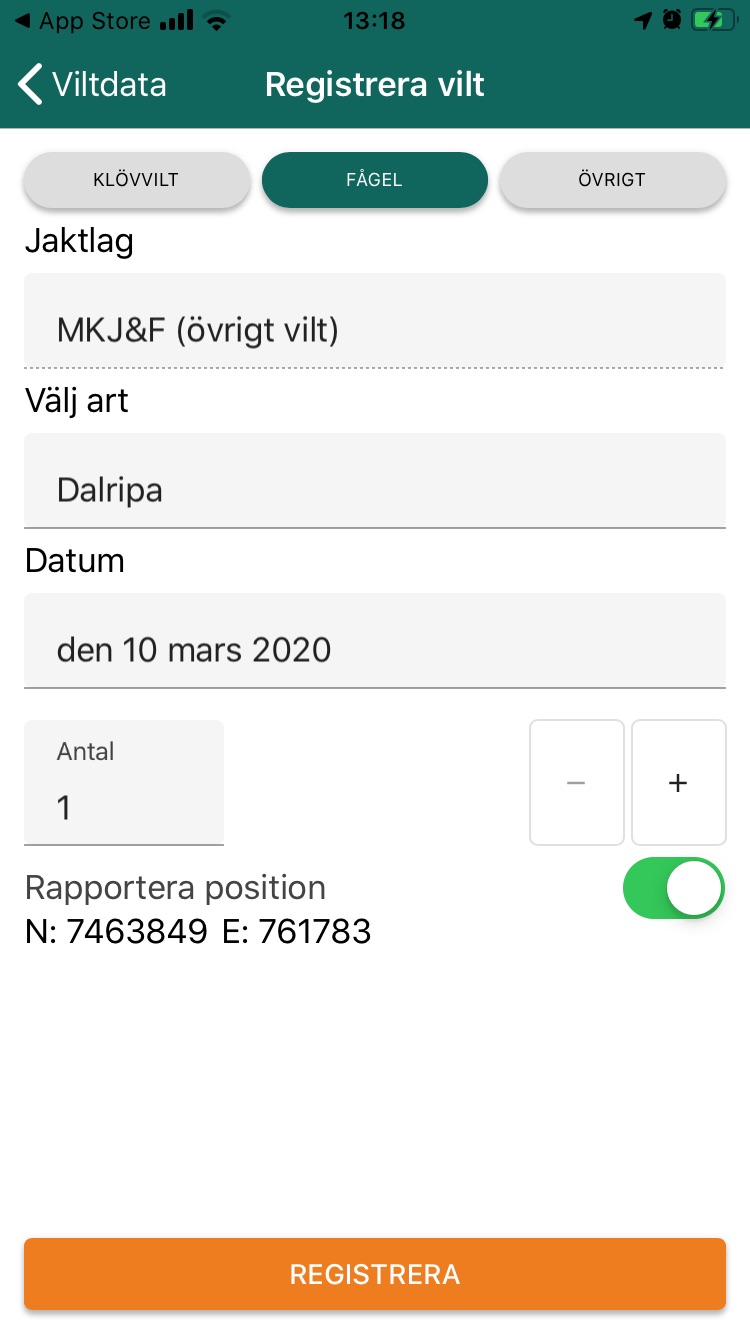This screenshot has width=750, height=1334.
Task: Return to App Store via breadcrumb
Action: click(x=82, y=20)
